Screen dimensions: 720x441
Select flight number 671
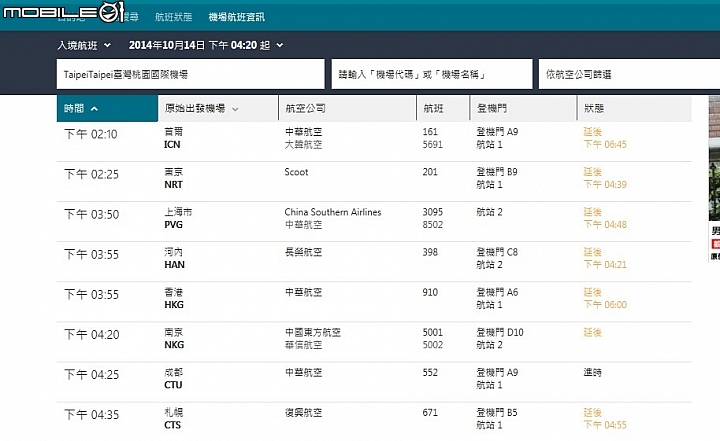(x=430, y=413)
